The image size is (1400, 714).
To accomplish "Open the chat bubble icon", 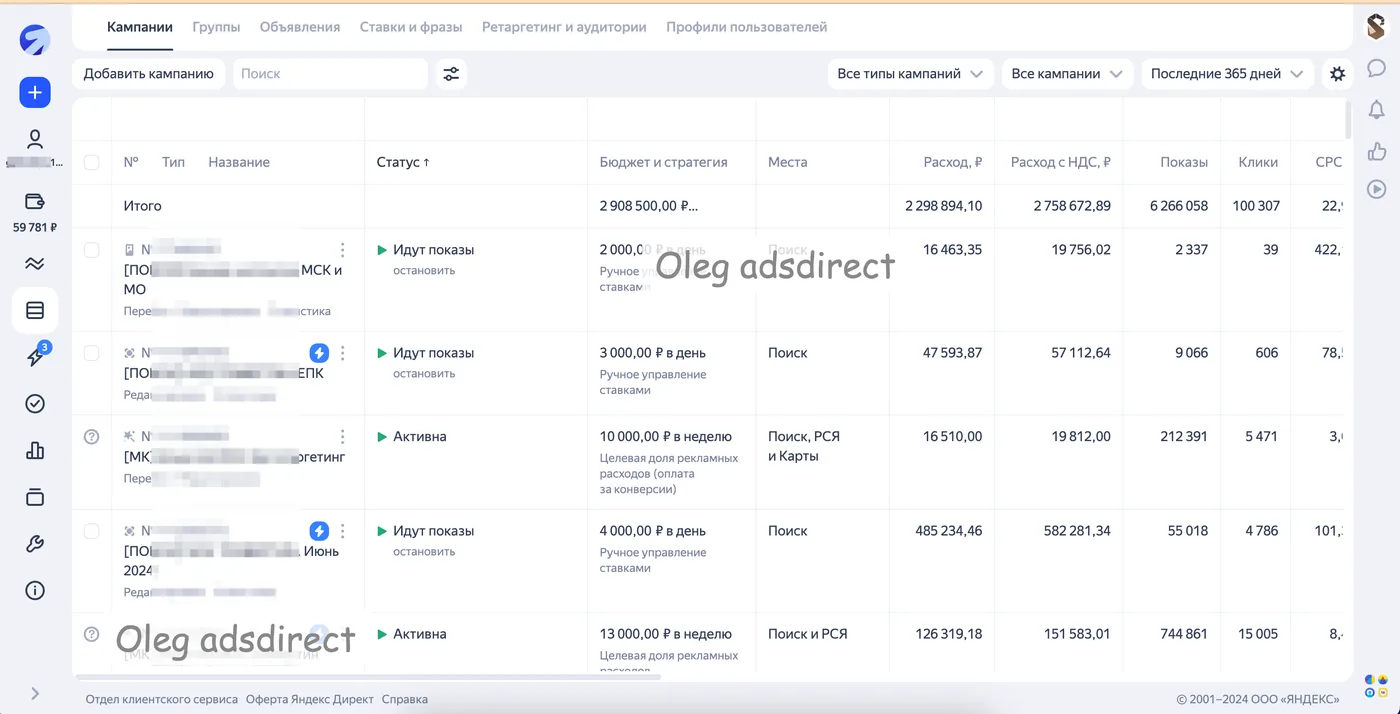I will [1377, 68].
